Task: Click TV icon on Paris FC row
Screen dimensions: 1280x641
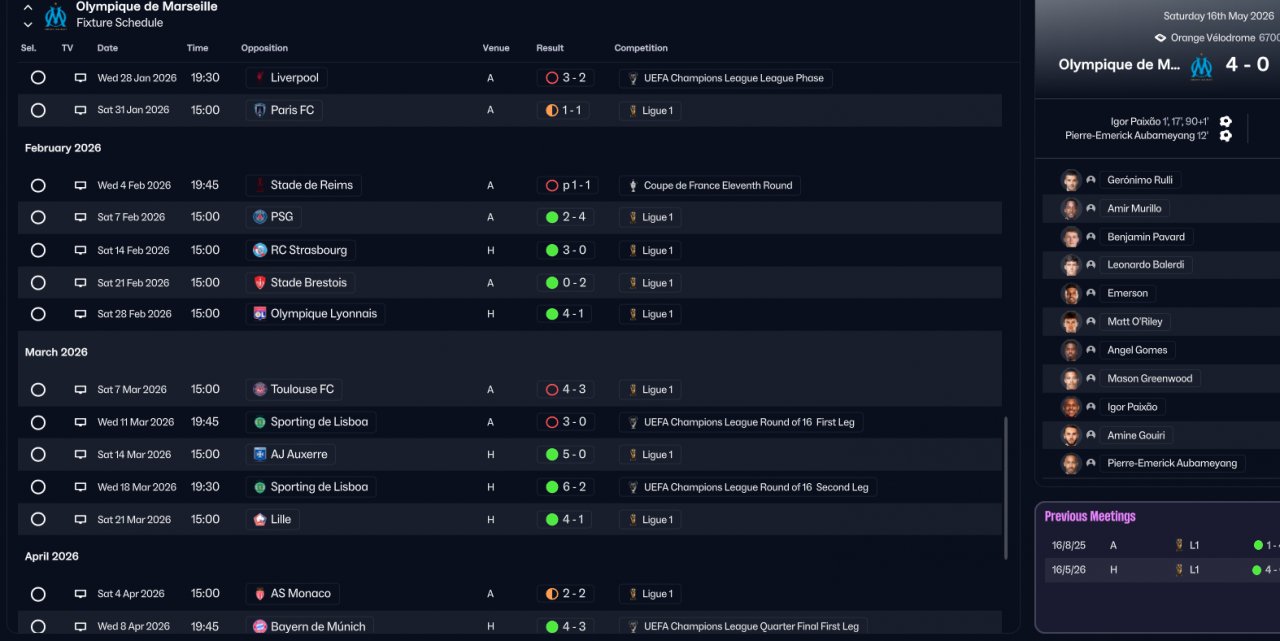Action: click(81, 110)
